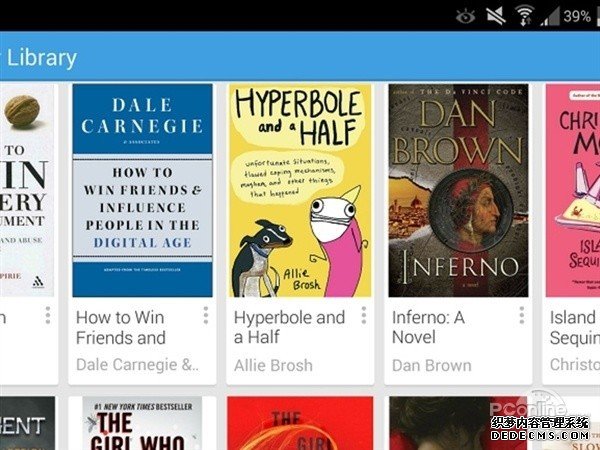Open overflow menu for How to Win Friends
The height and width of the screenshot is (450, 600).
tap(206, 315)
